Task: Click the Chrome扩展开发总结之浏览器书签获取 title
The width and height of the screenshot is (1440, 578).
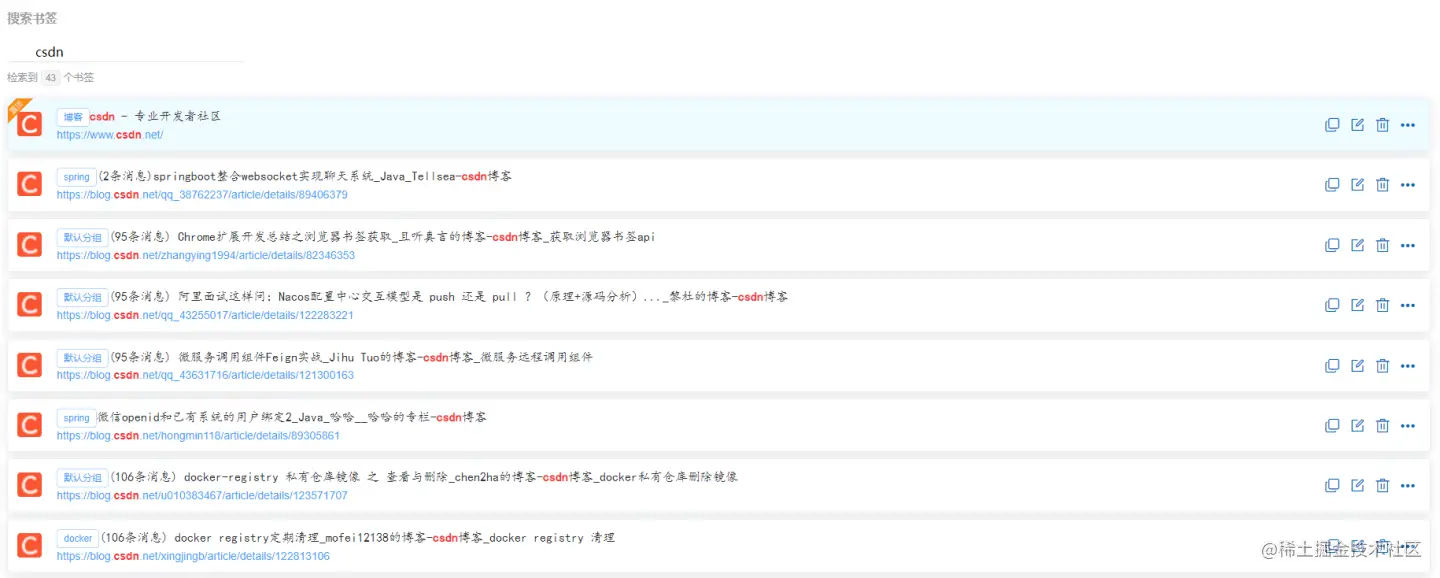Action: pos(382,237)
